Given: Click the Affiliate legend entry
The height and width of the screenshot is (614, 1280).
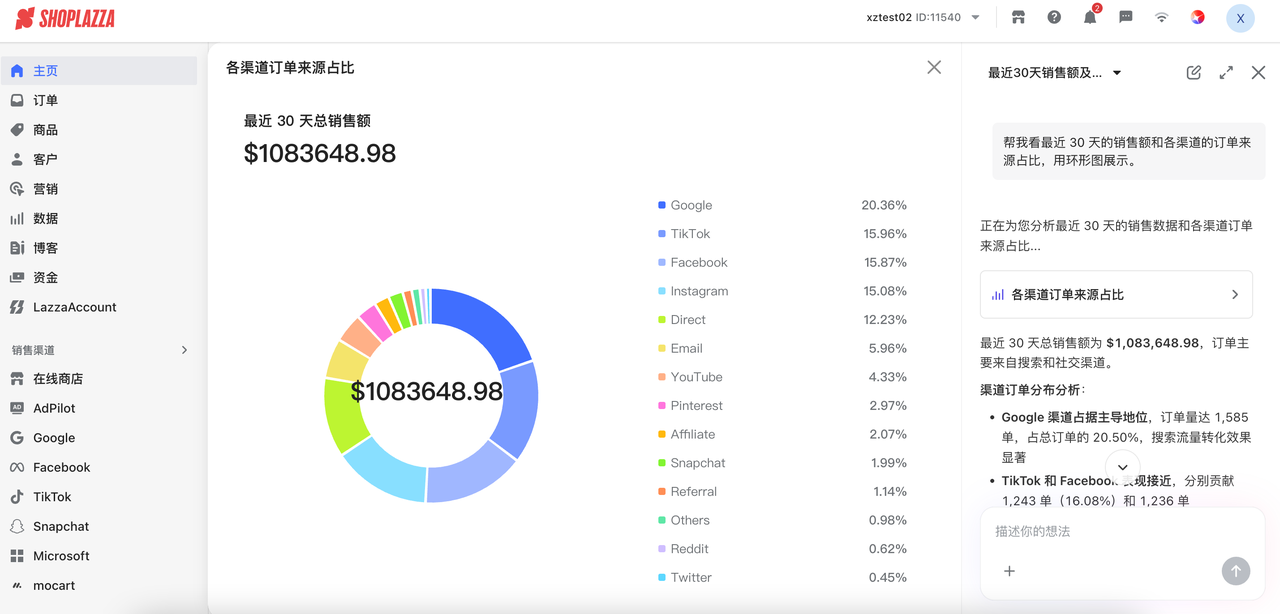Looking at the screenshot, I should (x=686, y=434).
